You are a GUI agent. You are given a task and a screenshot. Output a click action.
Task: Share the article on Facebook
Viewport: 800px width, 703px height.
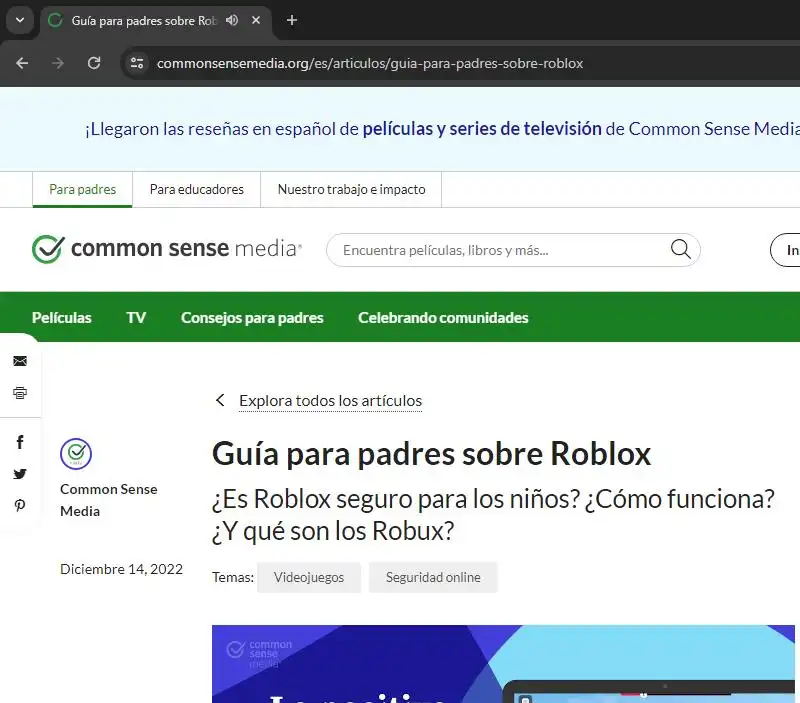click(20, 442)
